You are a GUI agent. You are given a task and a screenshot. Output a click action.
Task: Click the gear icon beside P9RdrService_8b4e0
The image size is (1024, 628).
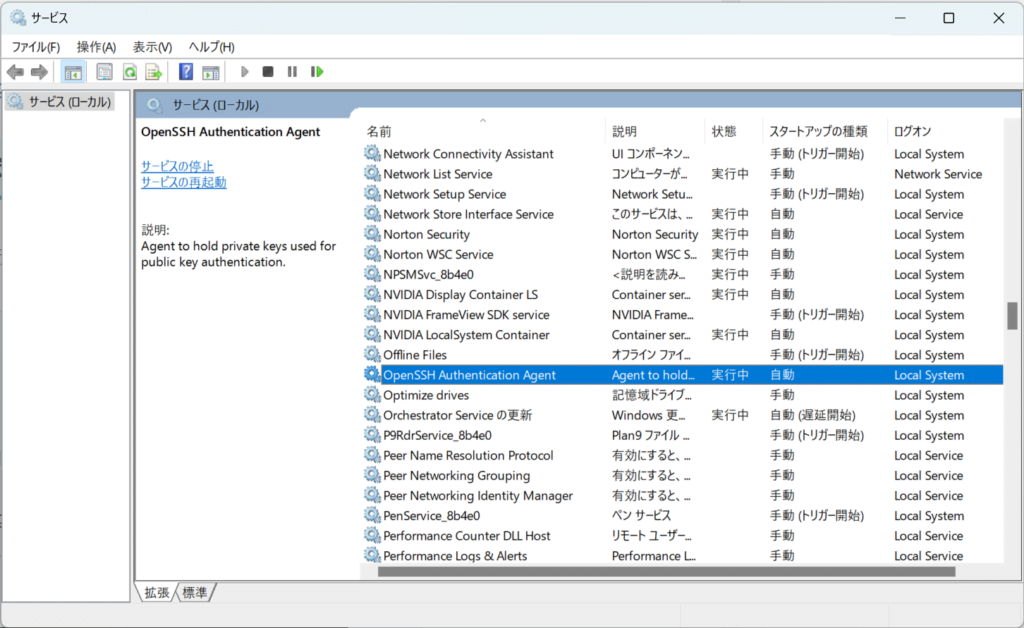pyautogui.click(x=372, y=435)
